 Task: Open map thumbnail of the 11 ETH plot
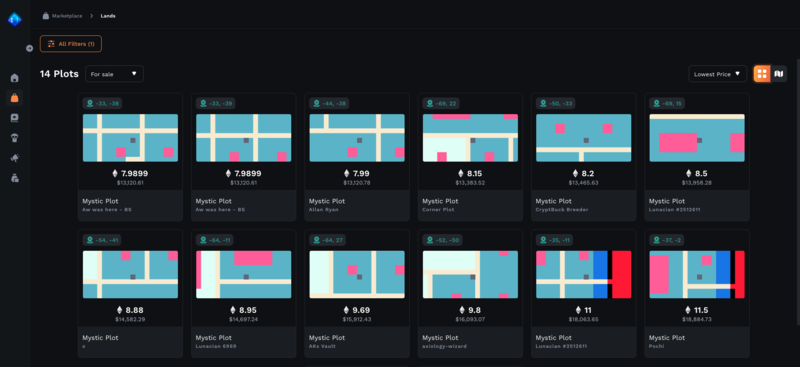(x=584, y=274)
